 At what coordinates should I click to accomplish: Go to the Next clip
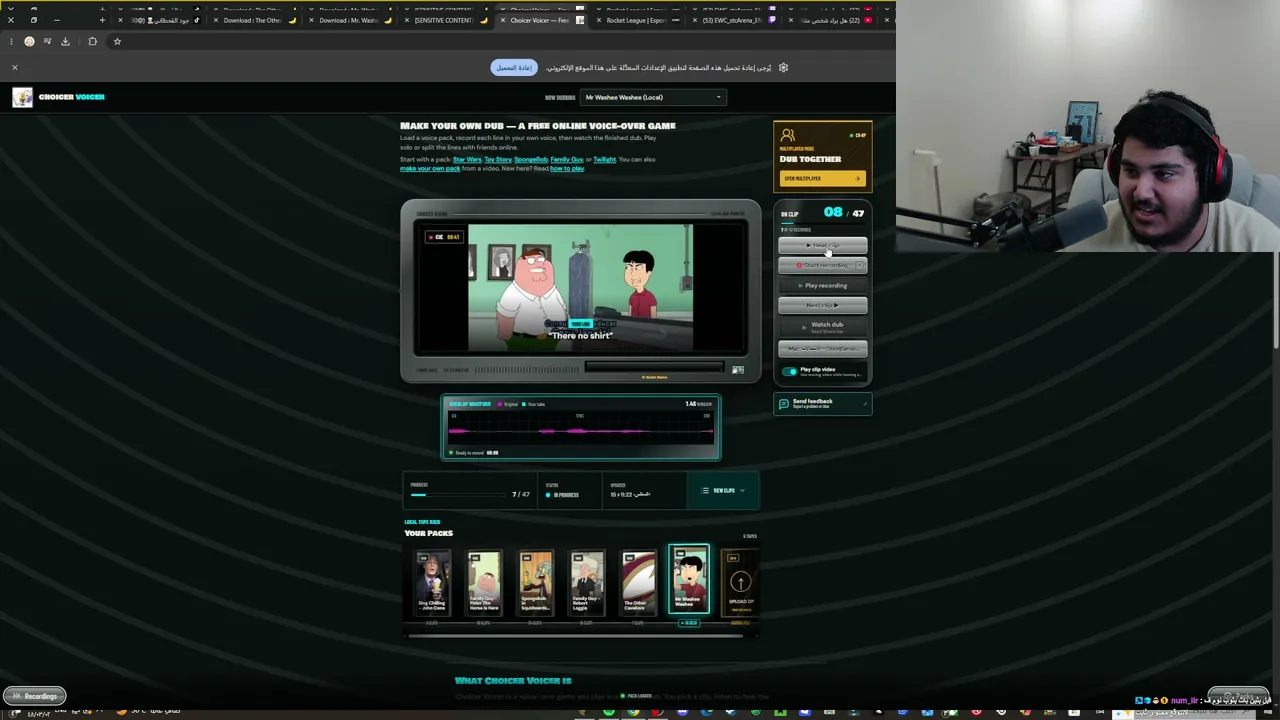(823, 305)
